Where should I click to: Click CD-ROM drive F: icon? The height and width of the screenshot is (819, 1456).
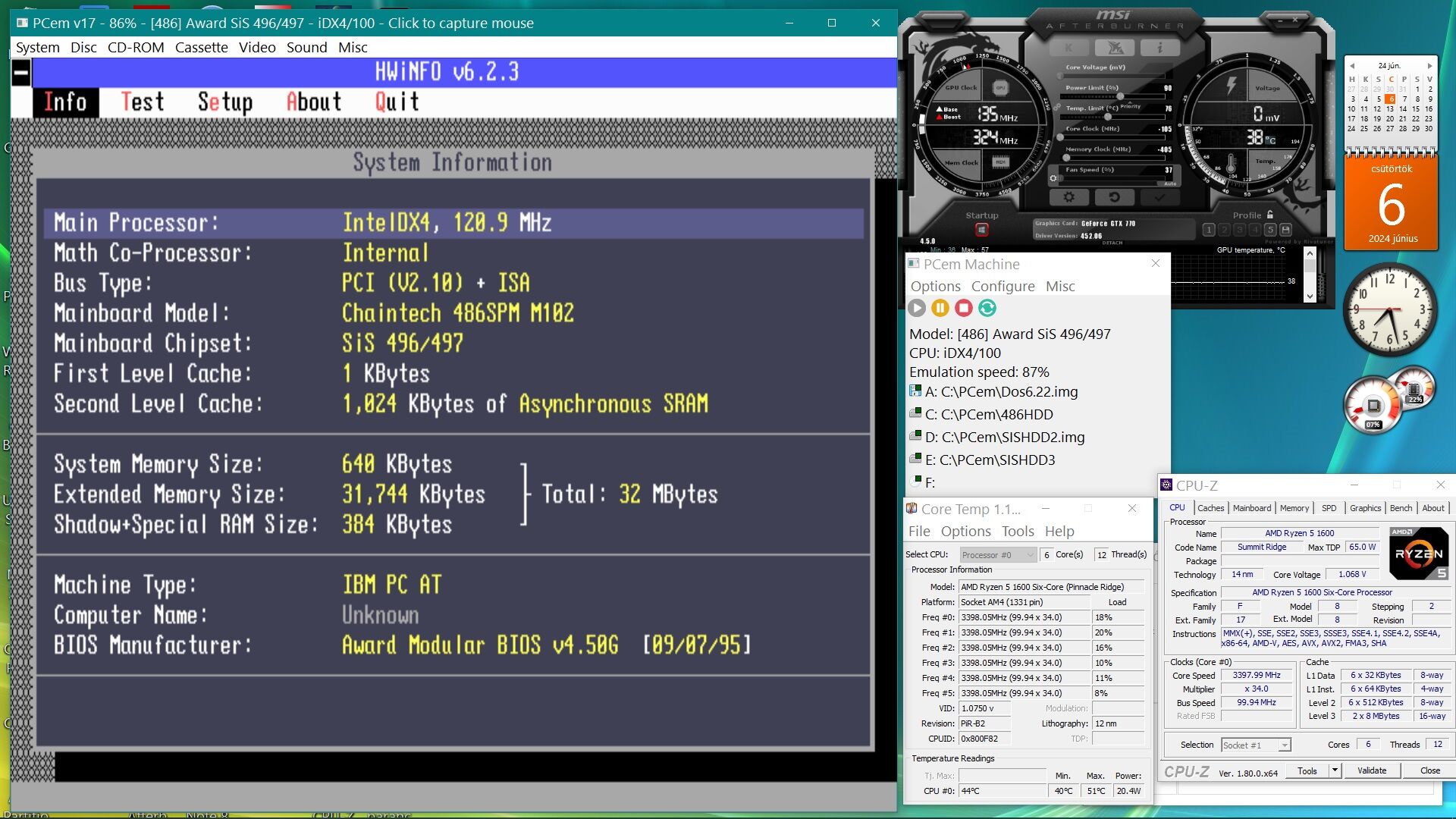point(915,482)
